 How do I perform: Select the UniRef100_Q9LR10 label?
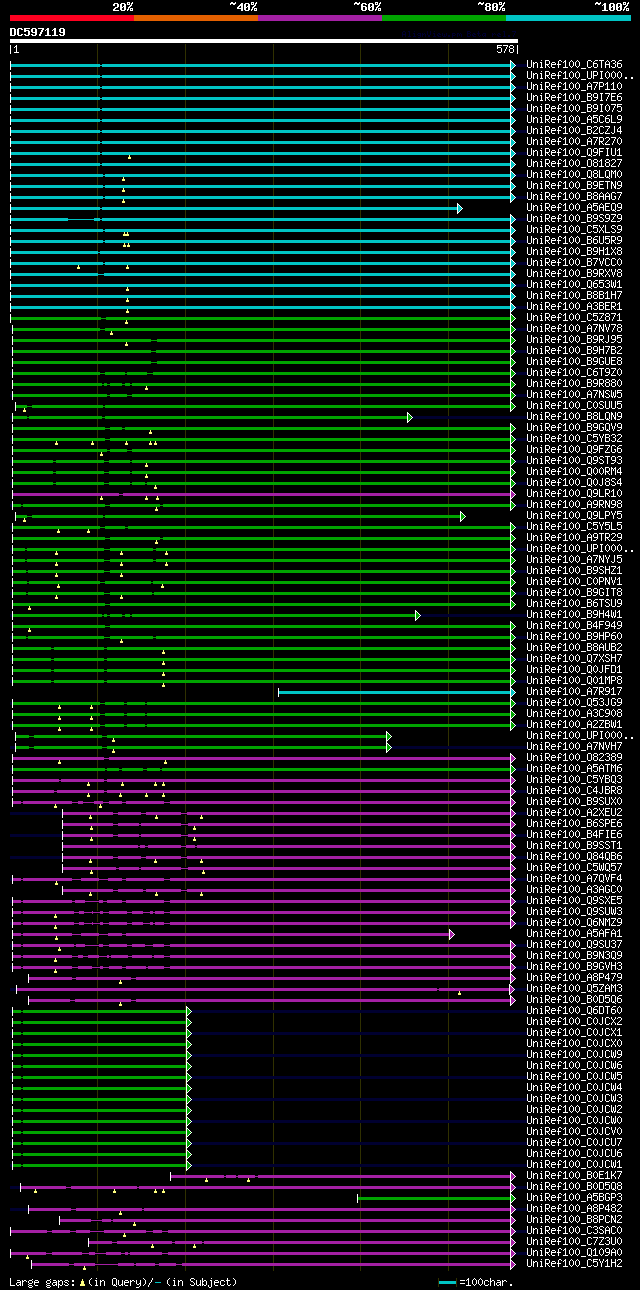point(574,494)
